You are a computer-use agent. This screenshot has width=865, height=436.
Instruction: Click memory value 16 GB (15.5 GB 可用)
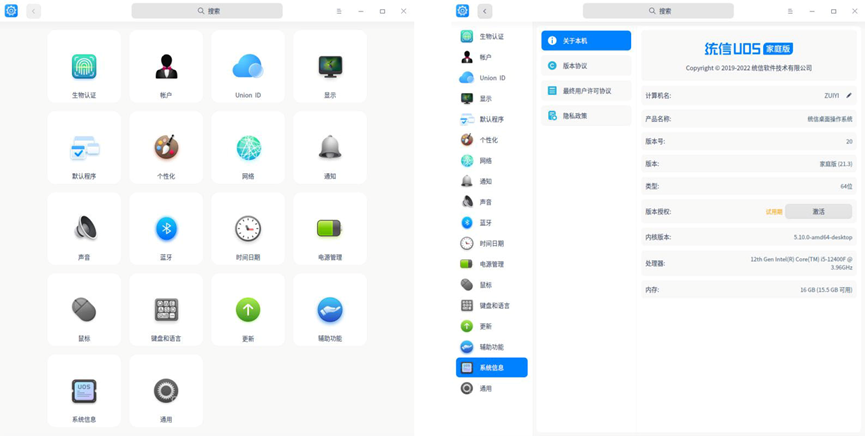tap(826, 290)
